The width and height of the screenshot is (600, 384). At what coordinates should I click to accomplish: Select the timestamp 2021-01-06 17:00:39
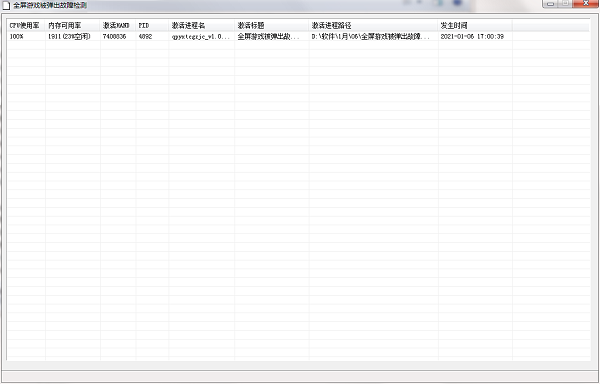(475, 36)
